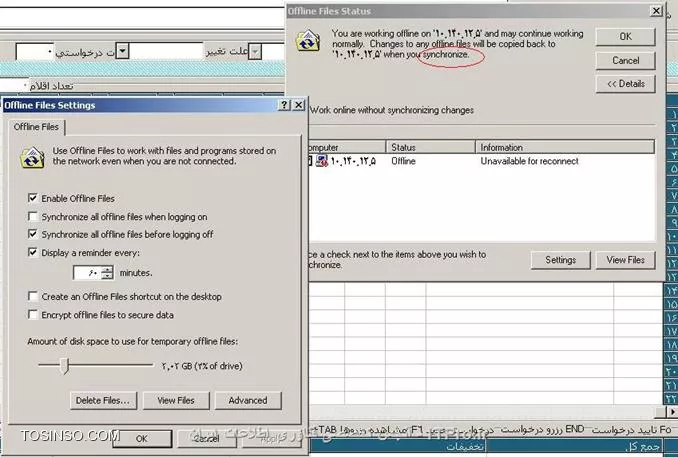678x457 pixels.
Task: Click Cancel in Offline Files Settings
Action: pyautogui.click(x=206, y=438)
